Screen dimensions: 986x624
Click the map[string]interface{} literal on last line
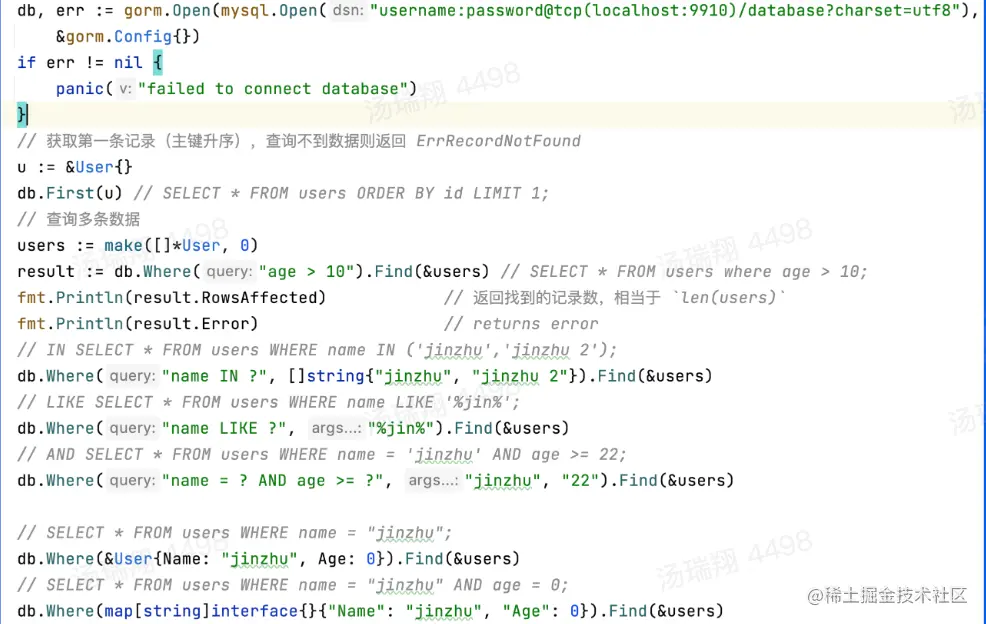click(x=346, y=611)
